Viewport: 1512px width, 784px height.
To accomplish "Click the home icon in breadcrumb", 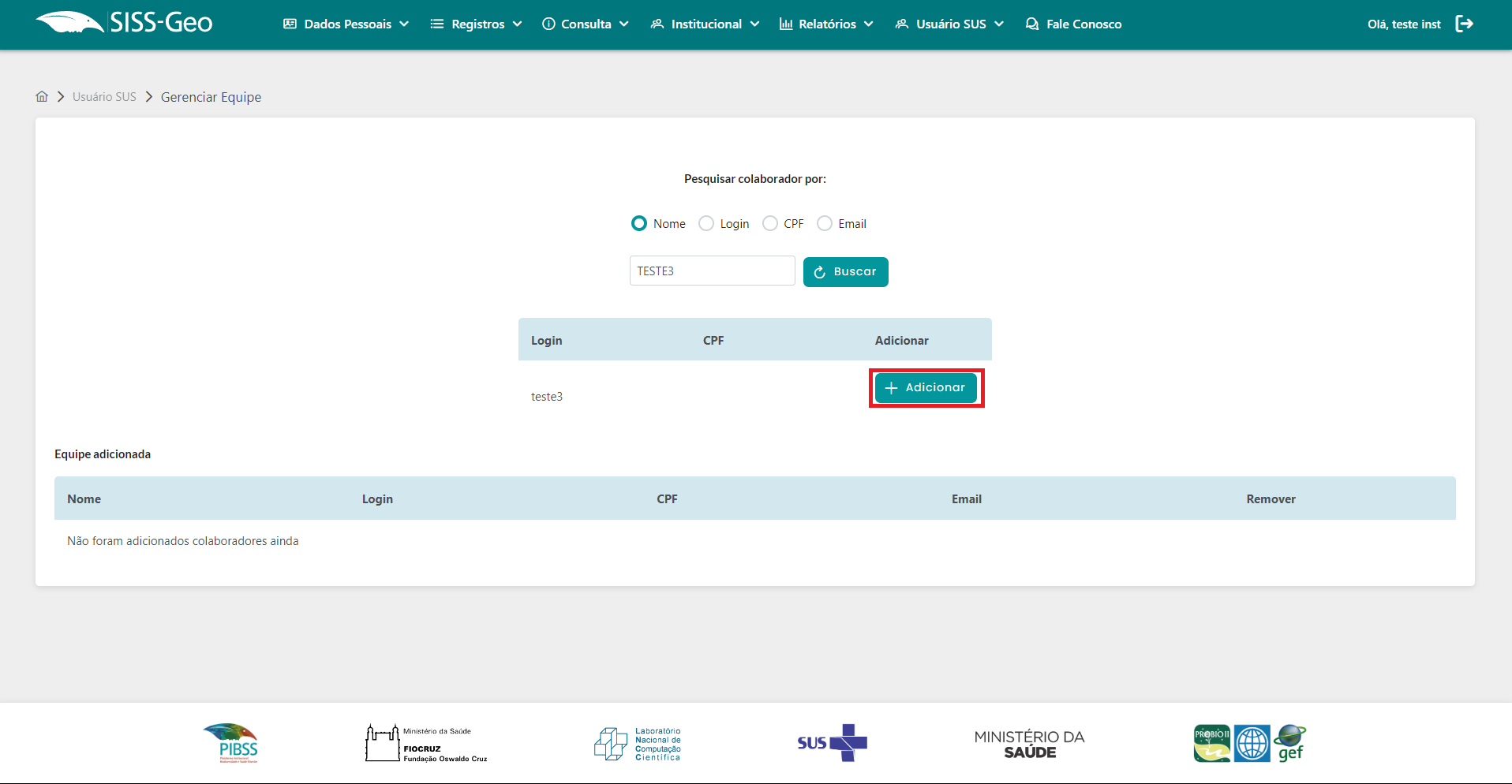I will [x=42, y=96].
